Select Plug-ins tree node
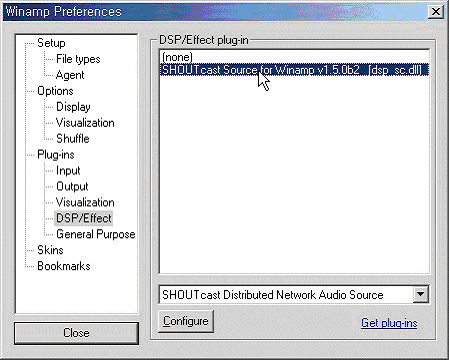 tap(56, 154)
